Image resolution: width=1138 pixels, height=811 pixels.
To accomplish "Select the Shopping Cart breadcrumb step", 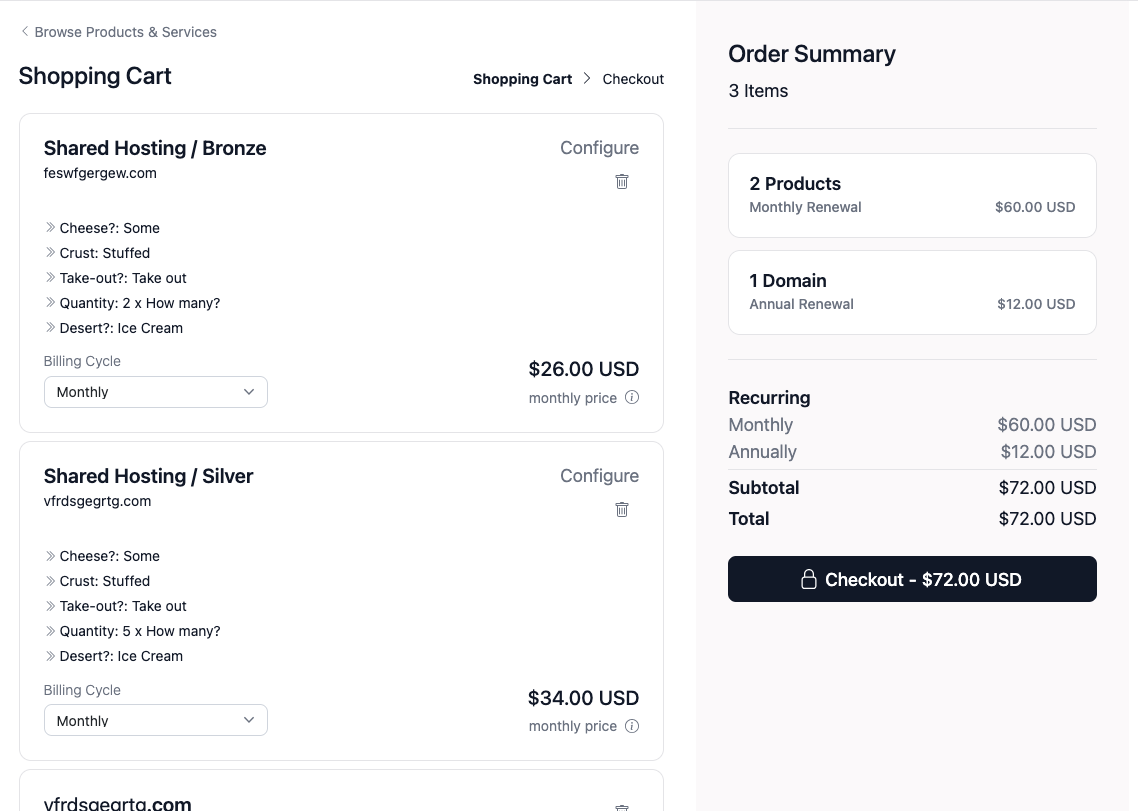I will pyautogui.click(x=522, y=79).
